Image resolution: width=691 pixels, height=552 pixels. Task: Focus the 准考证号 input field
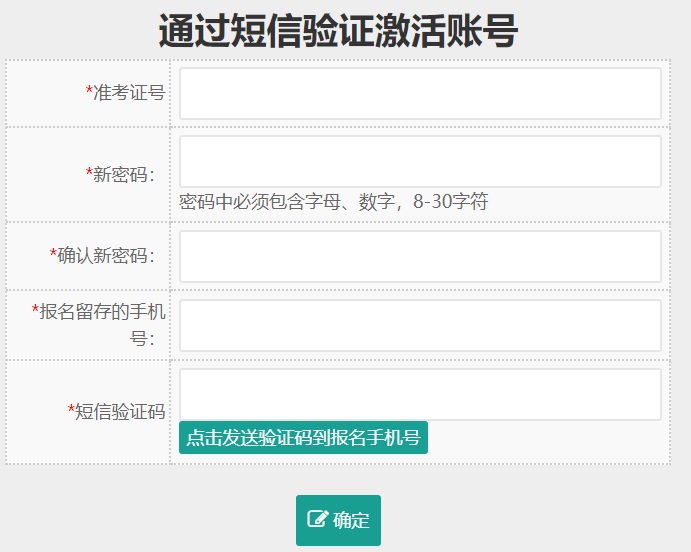[x=420, y=93]
